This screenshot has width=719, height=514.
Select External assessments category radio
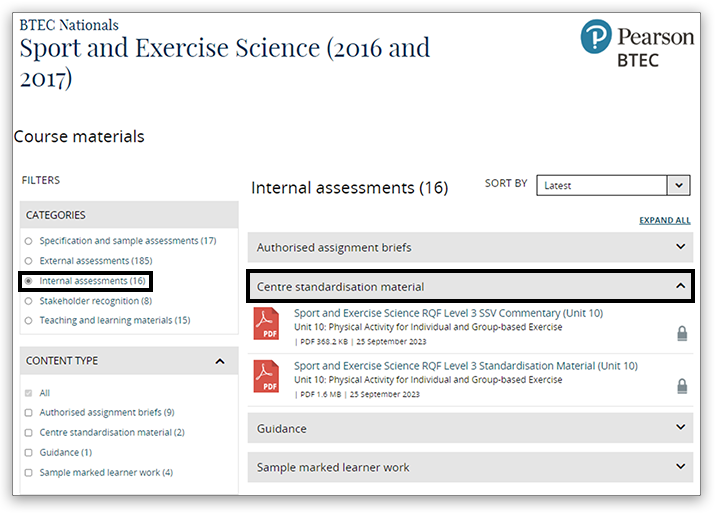click(29, 261)
